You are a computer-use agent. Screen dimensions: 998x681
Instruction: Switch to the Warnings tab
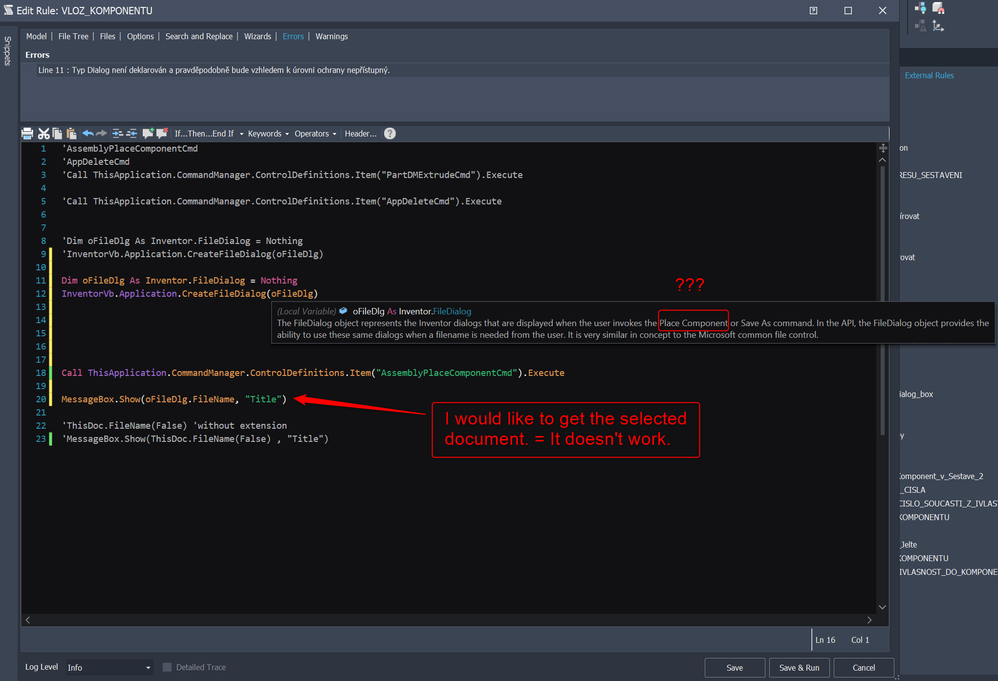click(x=332, y=36)
